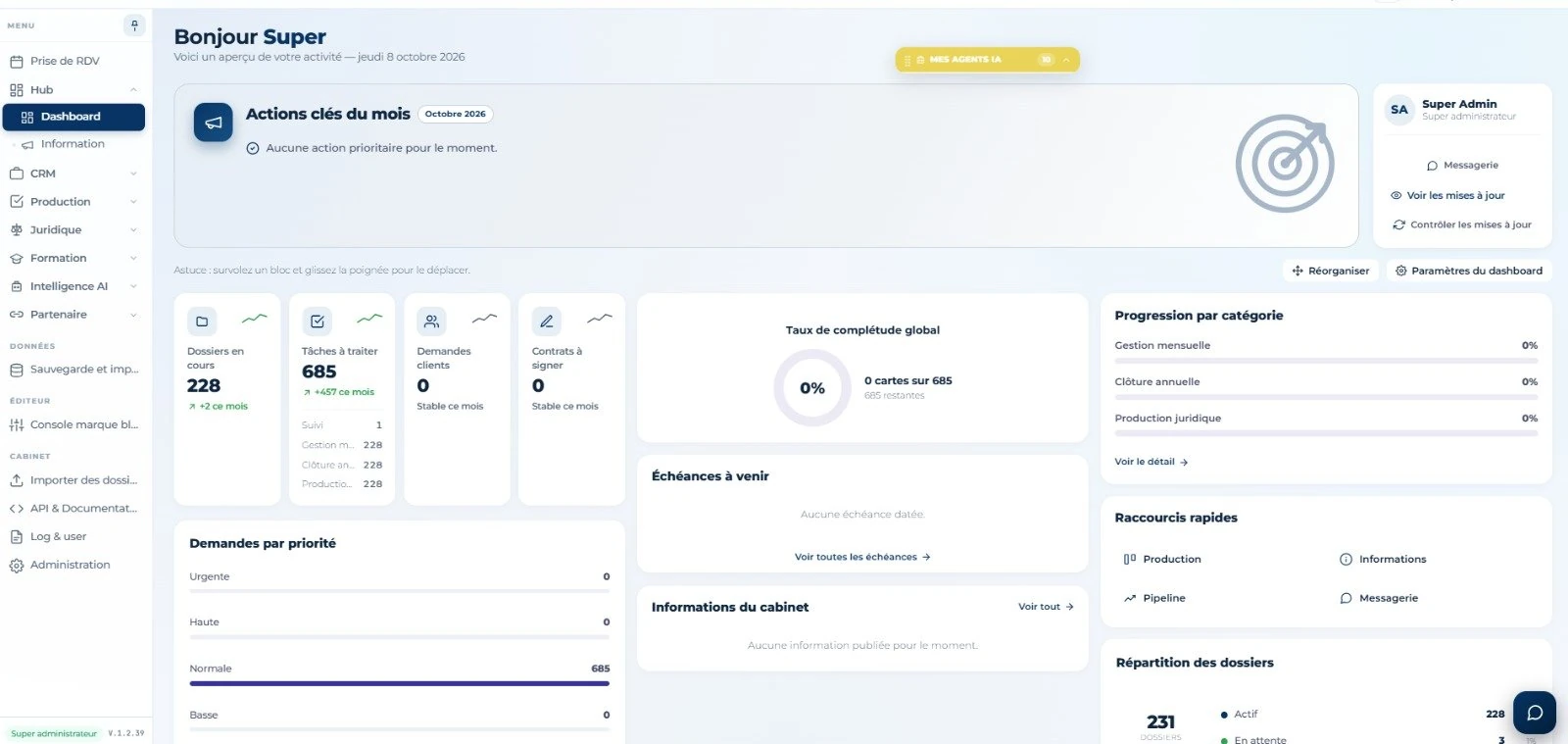Open the Information menu item
Image resolution: width=1568 pixels, height=744 pixels.
click(73, 144)
